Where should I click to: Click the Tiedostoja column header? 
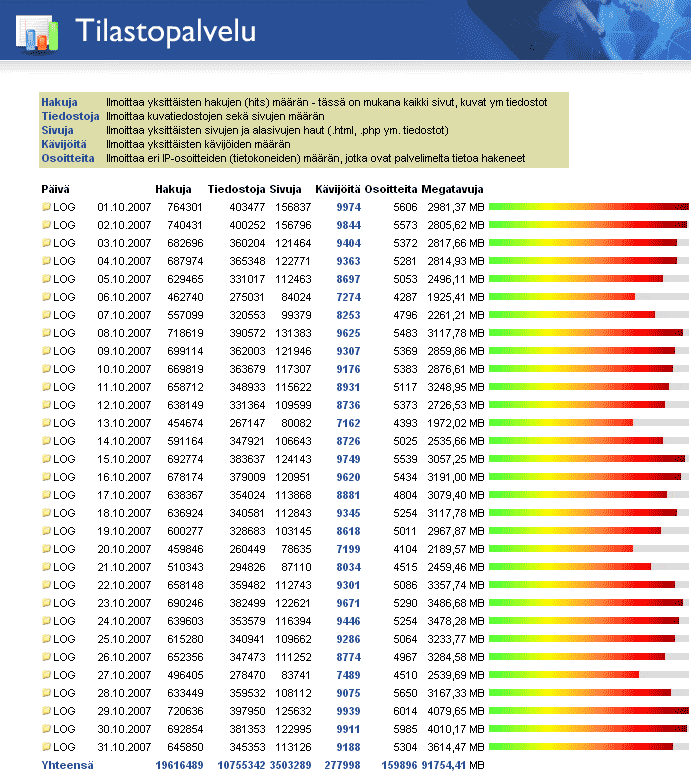pos(236,189)
